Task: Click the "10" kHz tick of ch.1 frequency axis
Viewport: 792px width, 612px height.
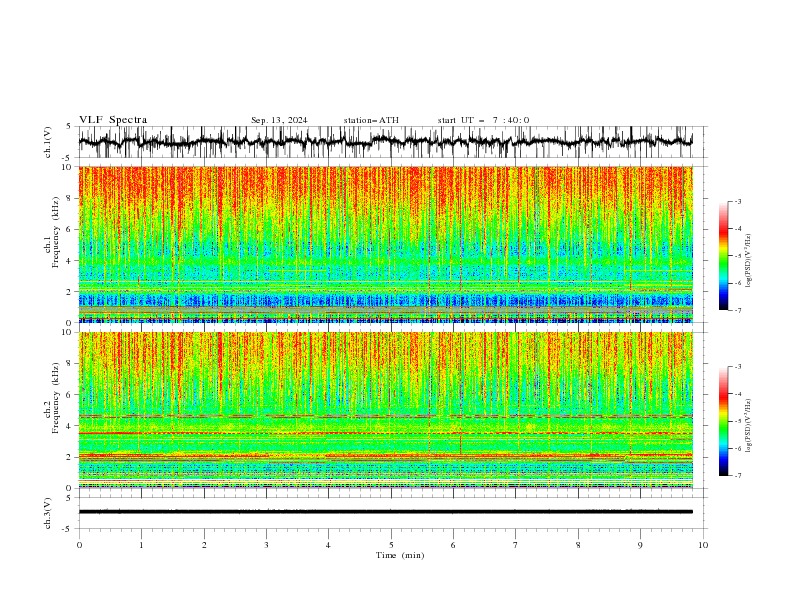Action: point(67,167)
